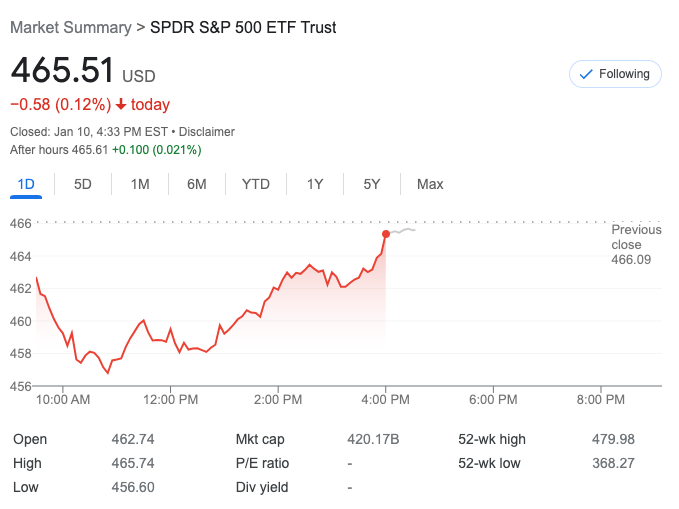Toggle the Following button
The height and width of the screenshot is (509, 679).
point(615,74)
